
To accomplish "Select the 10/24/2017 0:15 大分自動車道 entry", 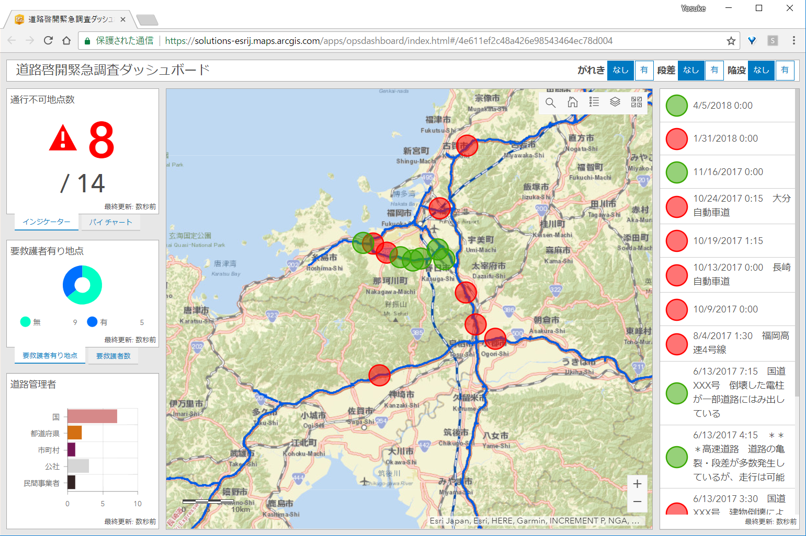I will point(727,206).
